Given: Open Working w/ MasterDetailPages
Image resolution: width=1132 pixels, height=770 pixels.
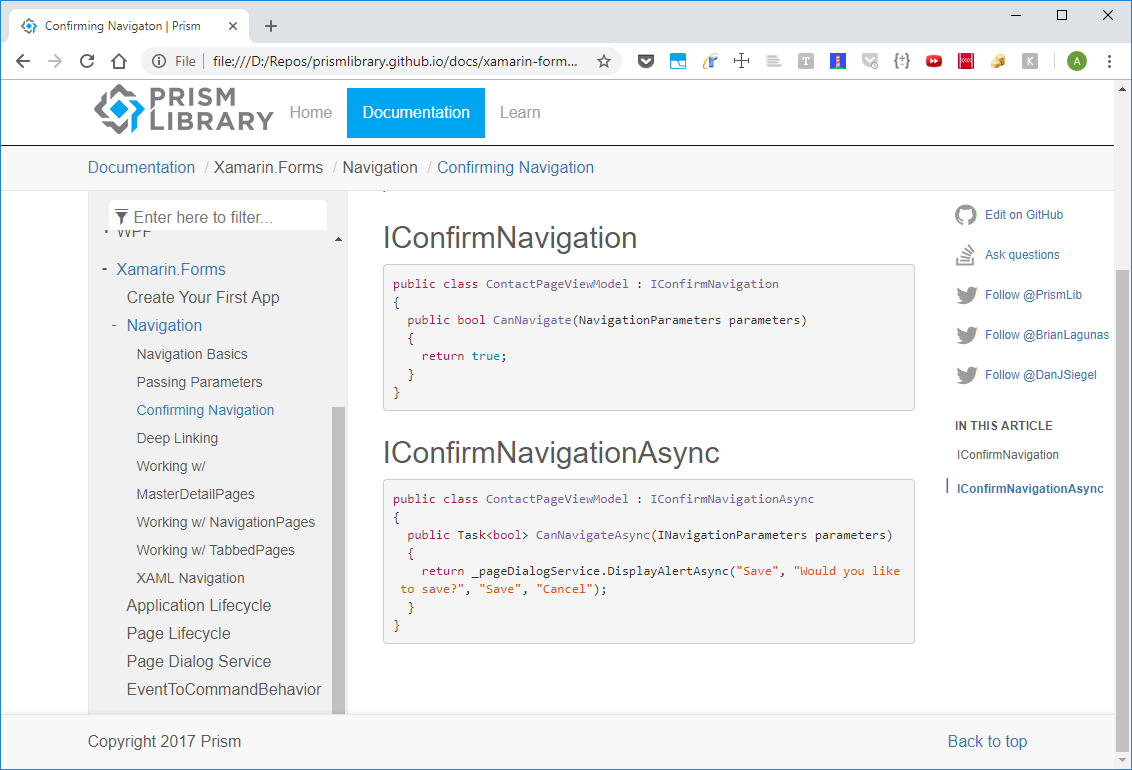Looking at the screenshot, I should coord(196,480).
